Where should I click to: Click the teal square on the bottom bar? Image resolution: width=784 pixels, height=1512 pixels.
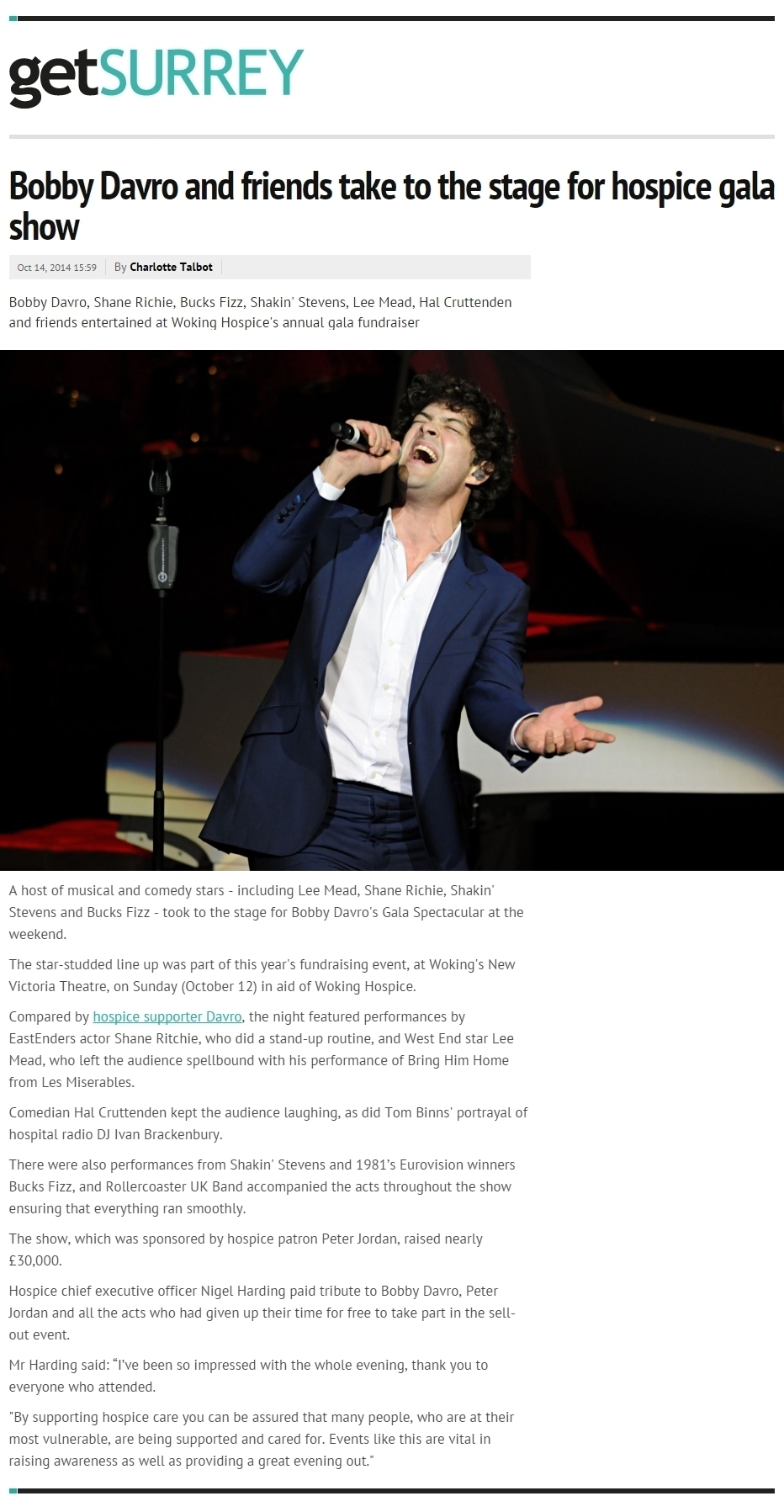(13, 1490)
